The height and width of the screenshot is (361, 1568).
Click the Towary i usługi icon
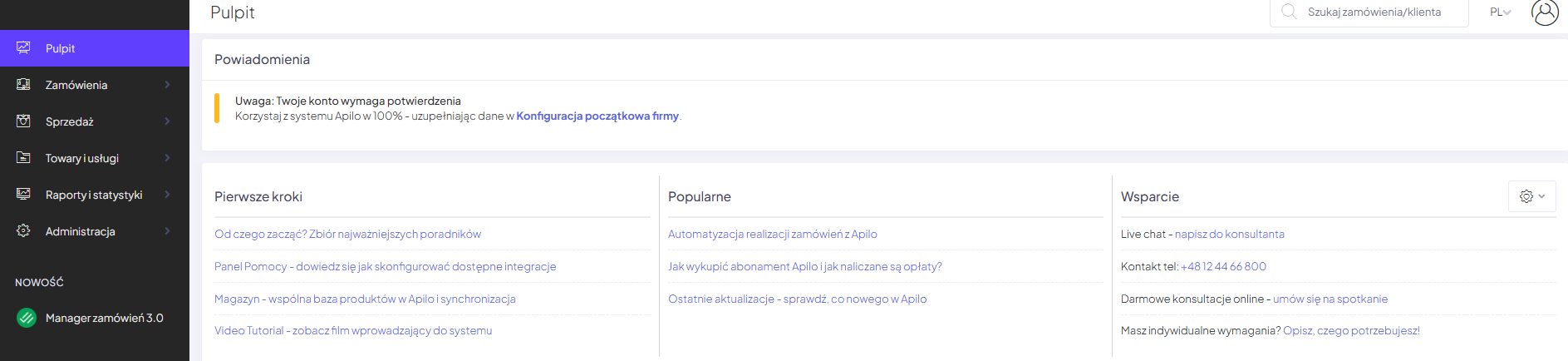23,158
